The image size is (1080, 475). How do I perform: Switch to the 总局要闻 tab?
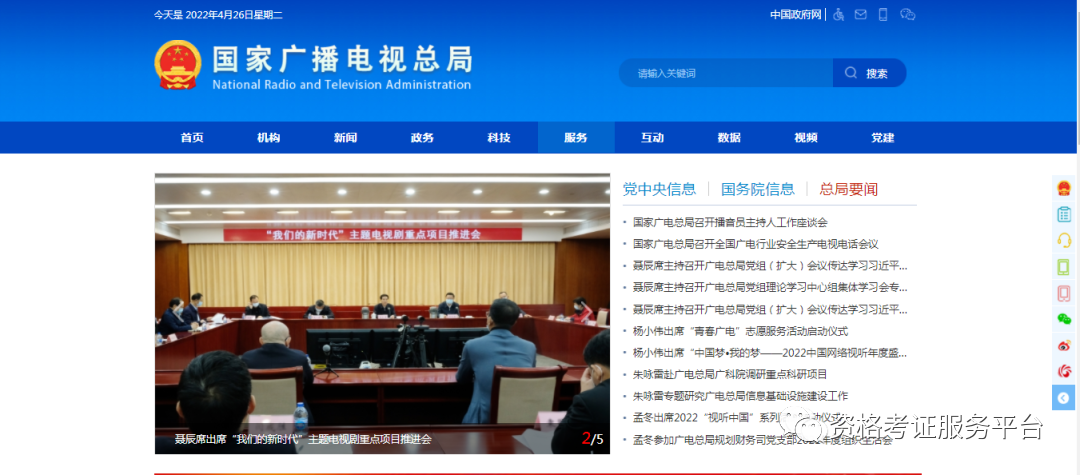(x=849, y=189)
